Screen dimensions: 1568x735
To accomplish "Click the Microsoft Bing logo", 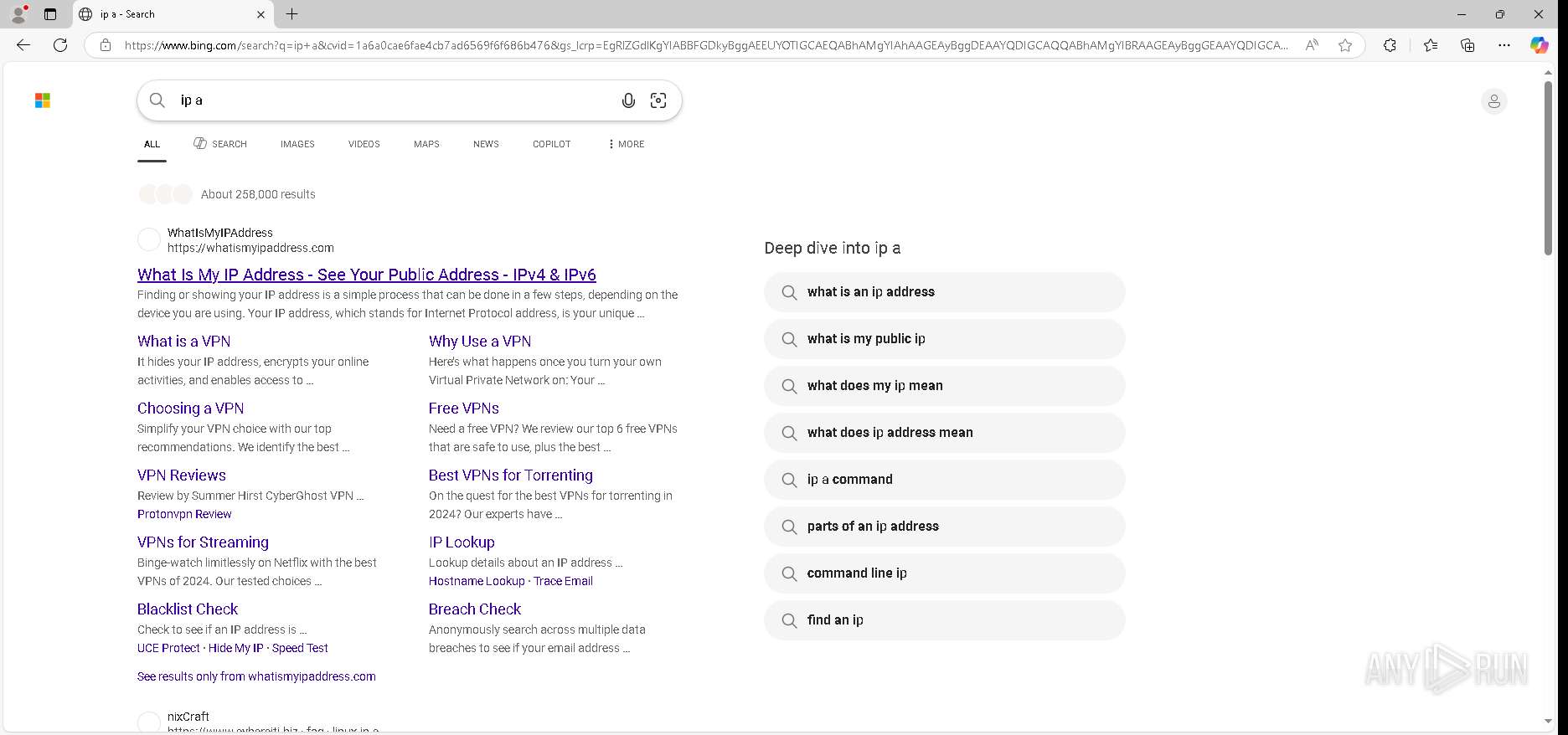I will [x=43, y=100].
